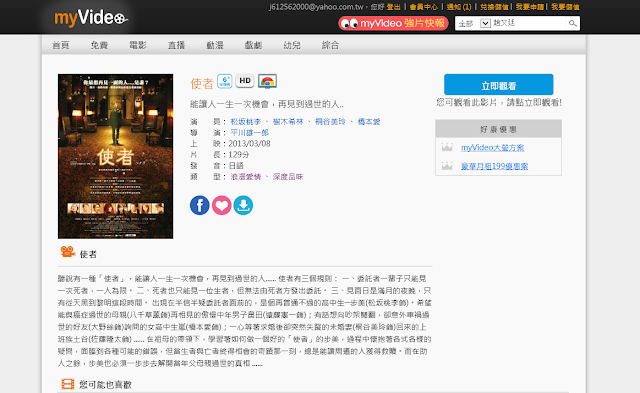Go to the 直播 section
This screenshot has width=640, height=393.
pyautogui.click(x=176, y=45)
